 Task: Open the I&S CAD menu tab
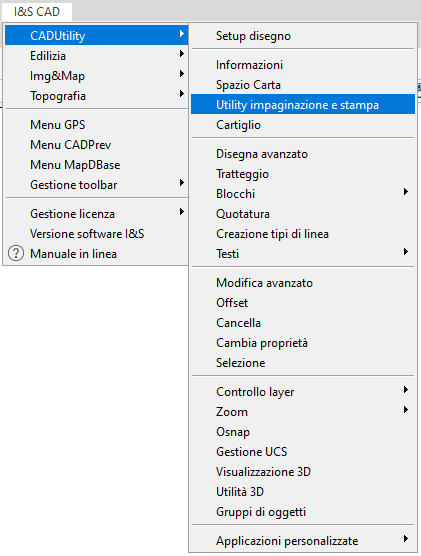coord(37,11)
